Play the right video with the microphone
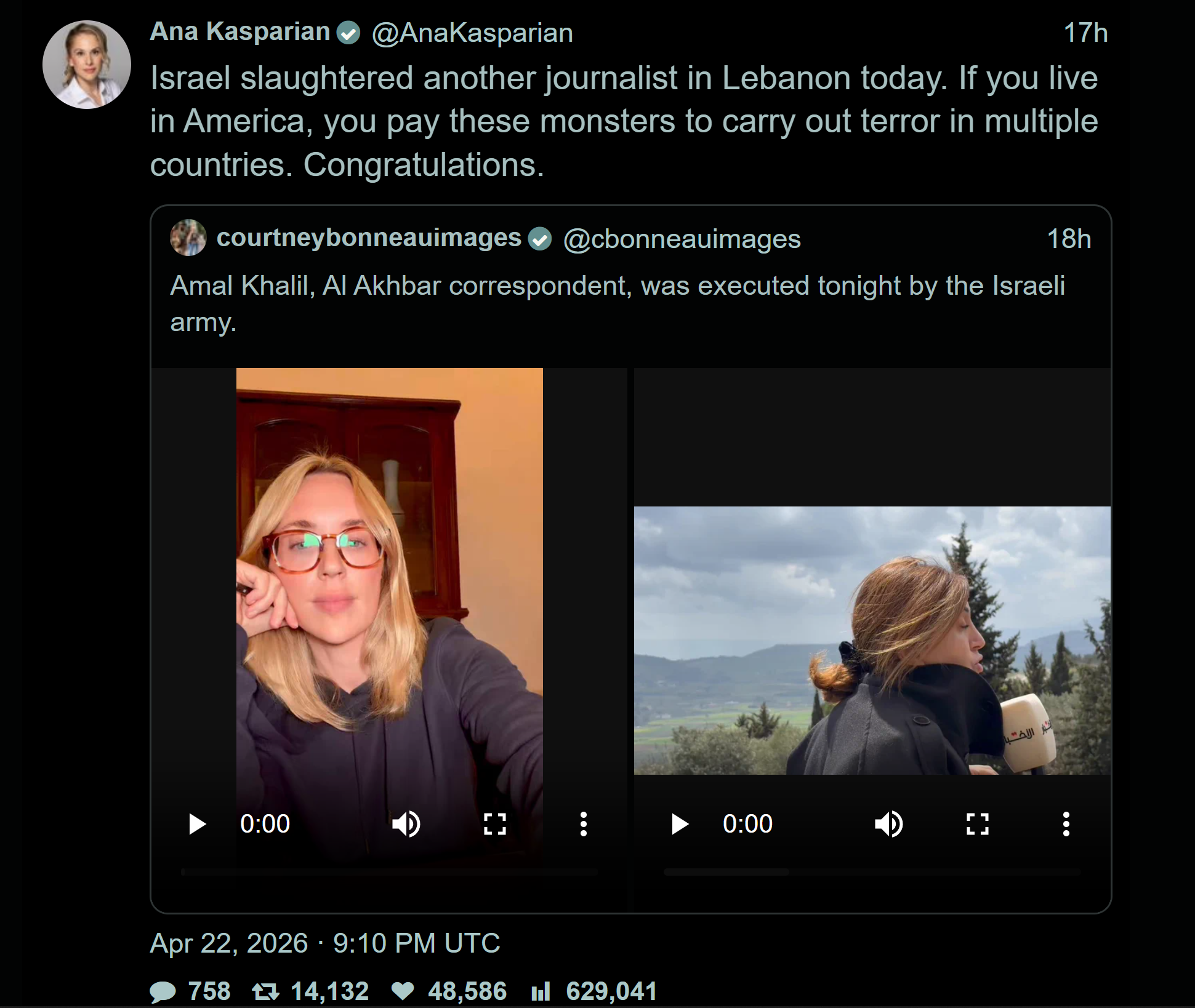 pos(680,824)
